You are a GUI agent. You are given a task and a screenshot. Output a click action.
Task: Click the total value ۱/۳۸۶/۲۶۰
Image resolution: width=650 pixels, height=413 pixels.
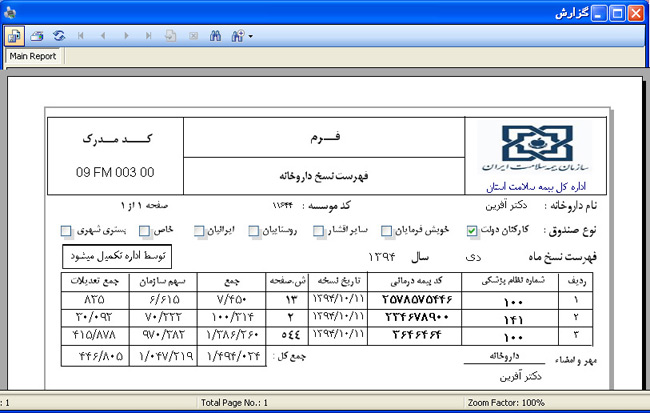point(232,335)
